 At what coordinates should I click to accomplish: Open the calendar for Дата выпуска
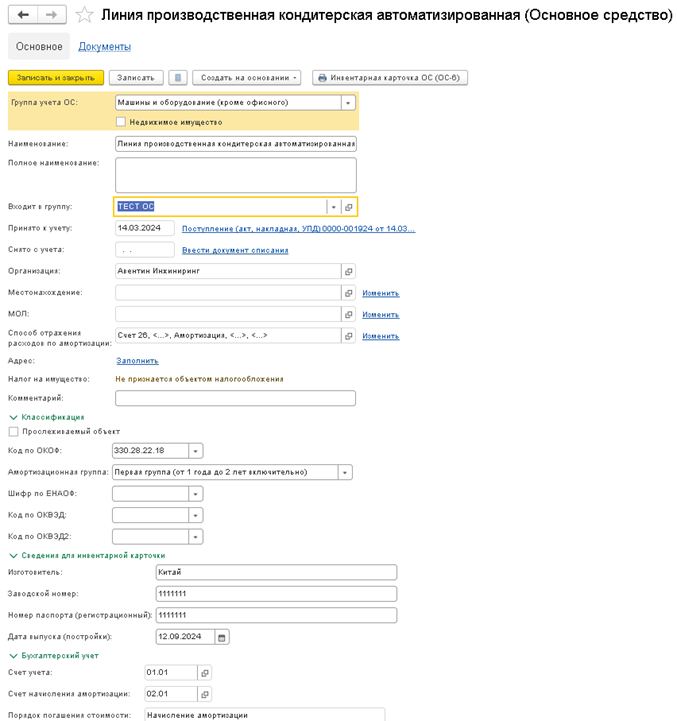tap(222, 637)
